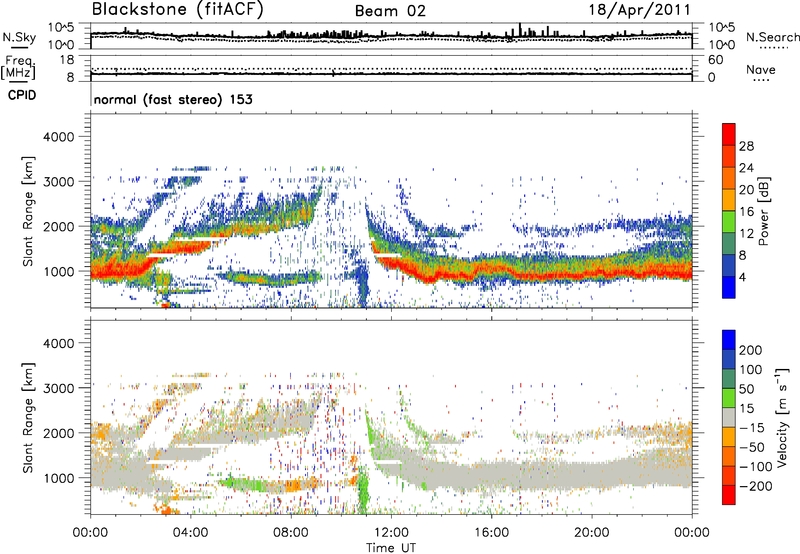Select the 60 tick on Nave axis
The width and height of the screenshot is (800, 554).
coord(716,60)
